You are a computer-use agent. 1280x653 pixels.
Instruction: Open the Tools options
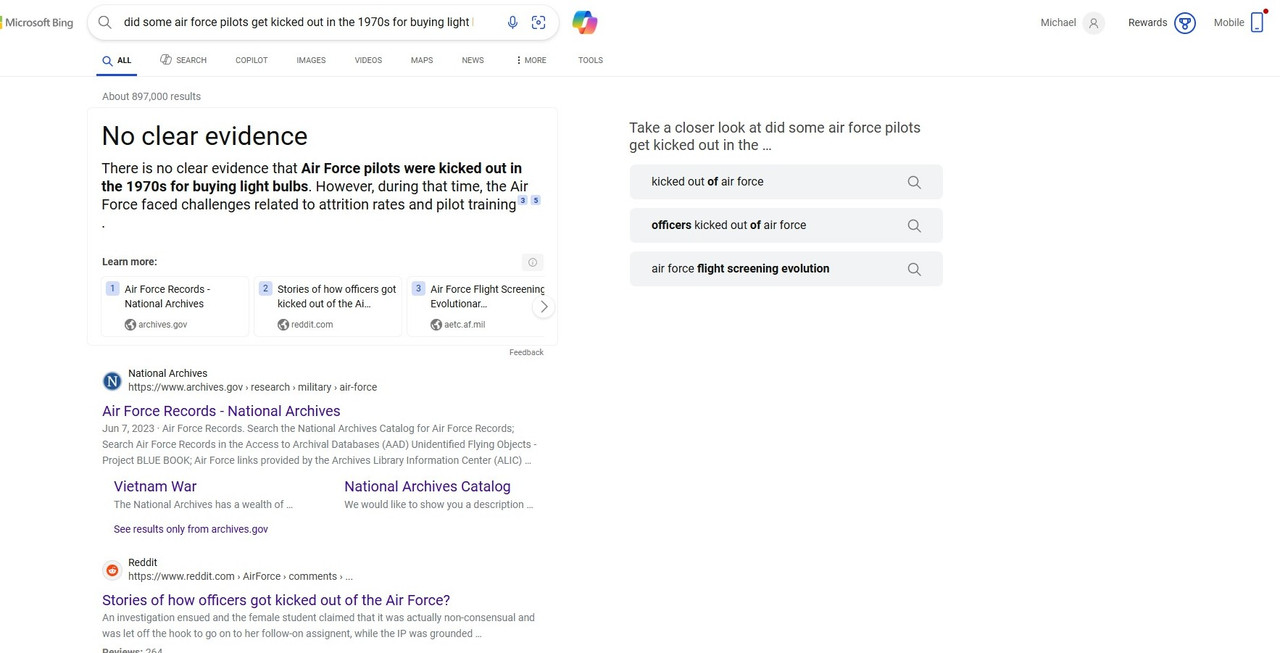pyautogui.click(x=590, y=60)
